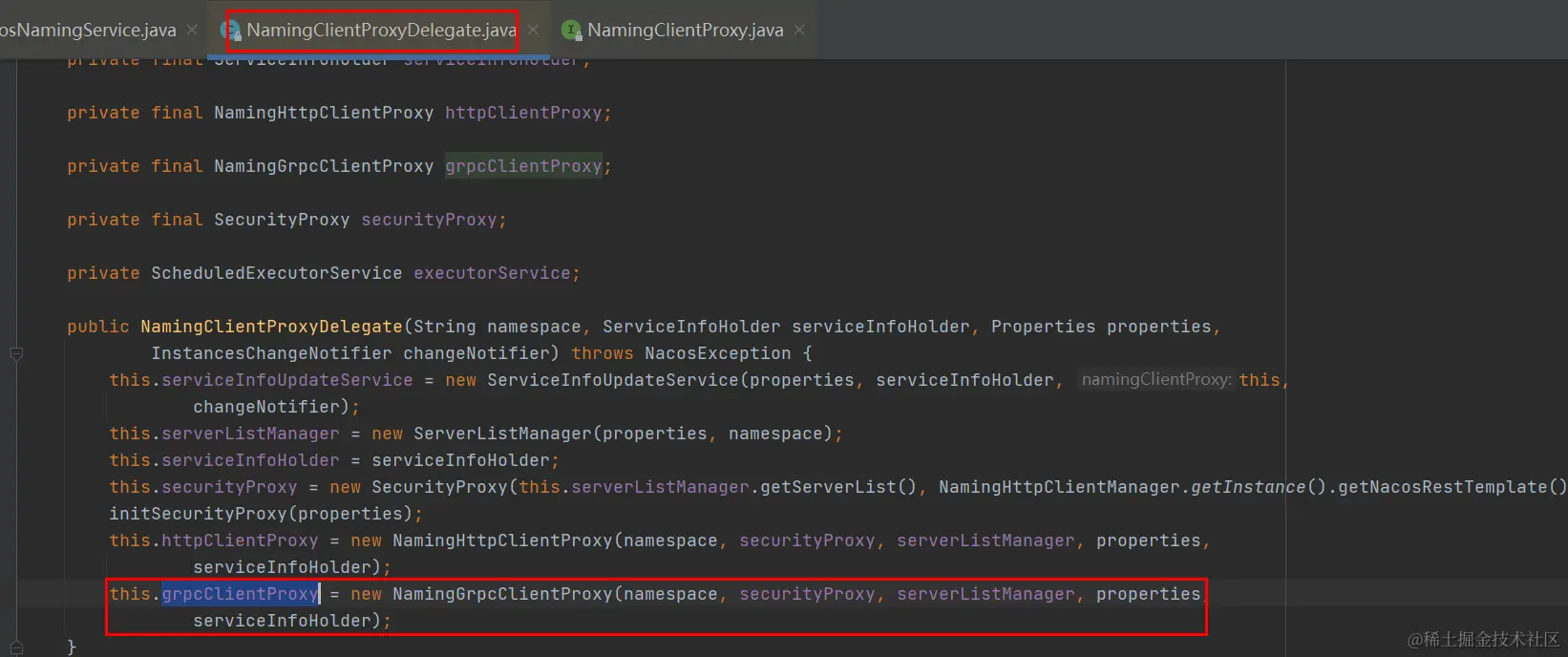Click the this.serviceInfoHolder assignment target
This screenshot has width=1568, height=657.
pyautogui.click(x=224, y=460)
